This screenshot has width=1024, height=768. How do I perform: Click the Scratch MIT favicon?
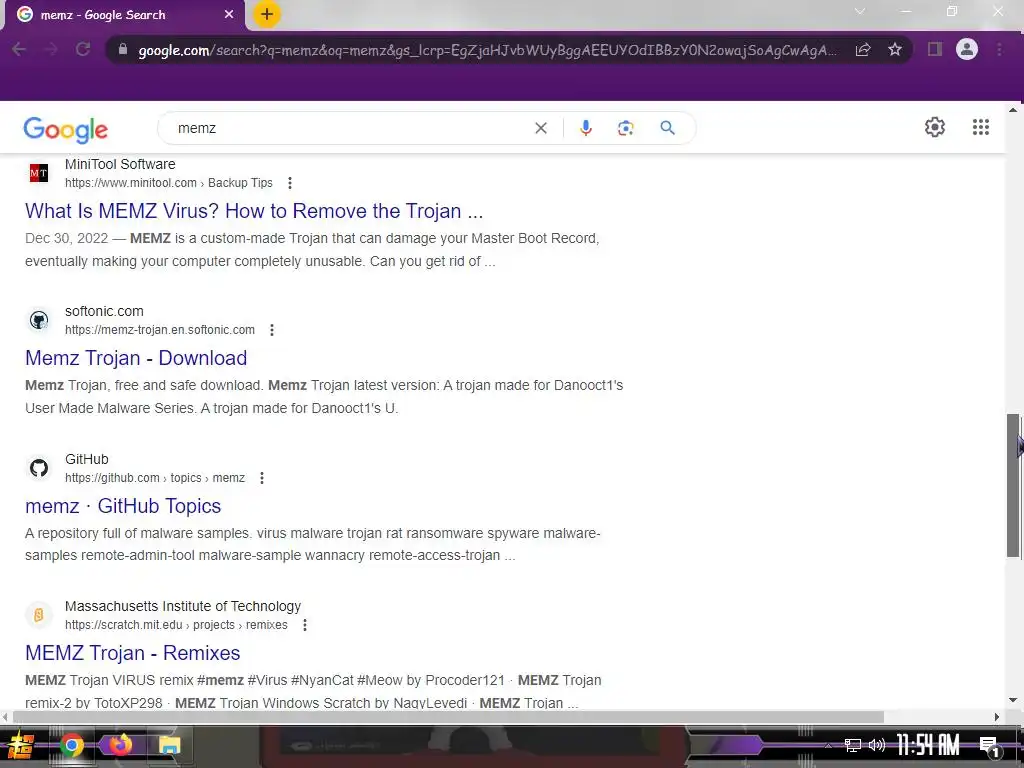[39, 615]
